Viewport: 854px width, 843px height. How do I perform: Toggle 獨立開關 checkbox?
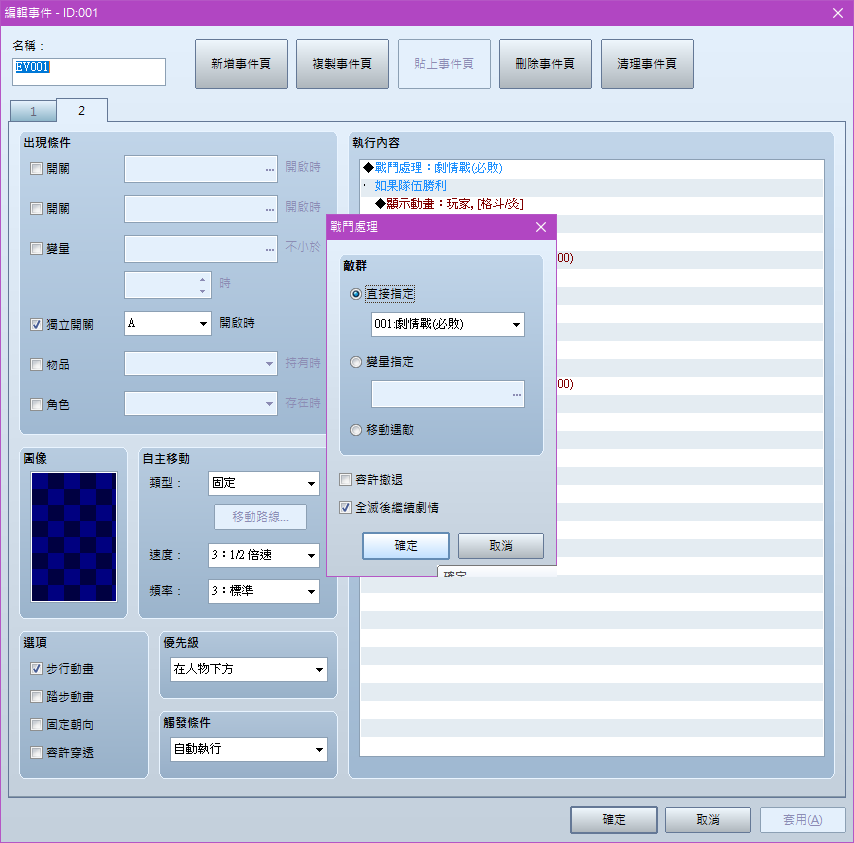(x=36, y=325)
